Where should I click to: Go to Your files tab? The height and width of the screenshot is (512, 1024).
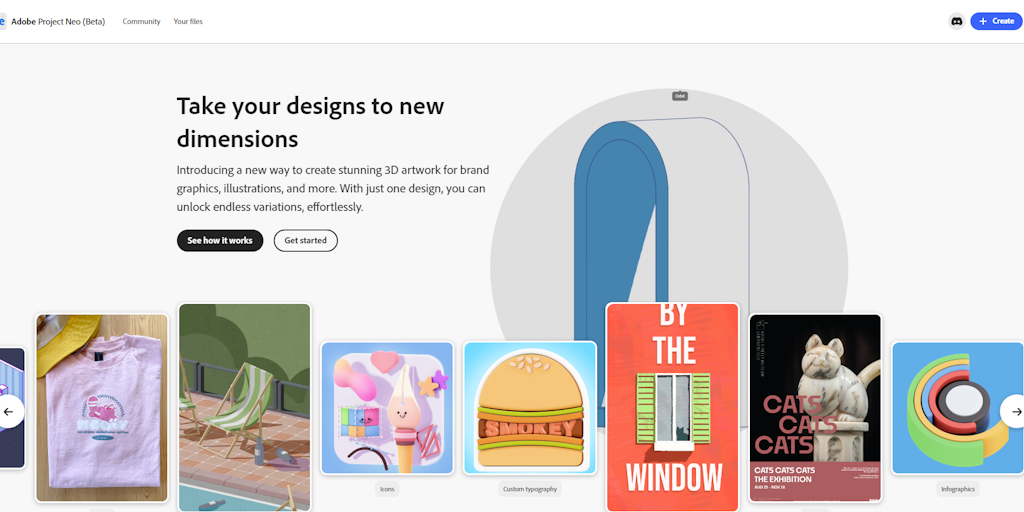[x=188, y=22]
